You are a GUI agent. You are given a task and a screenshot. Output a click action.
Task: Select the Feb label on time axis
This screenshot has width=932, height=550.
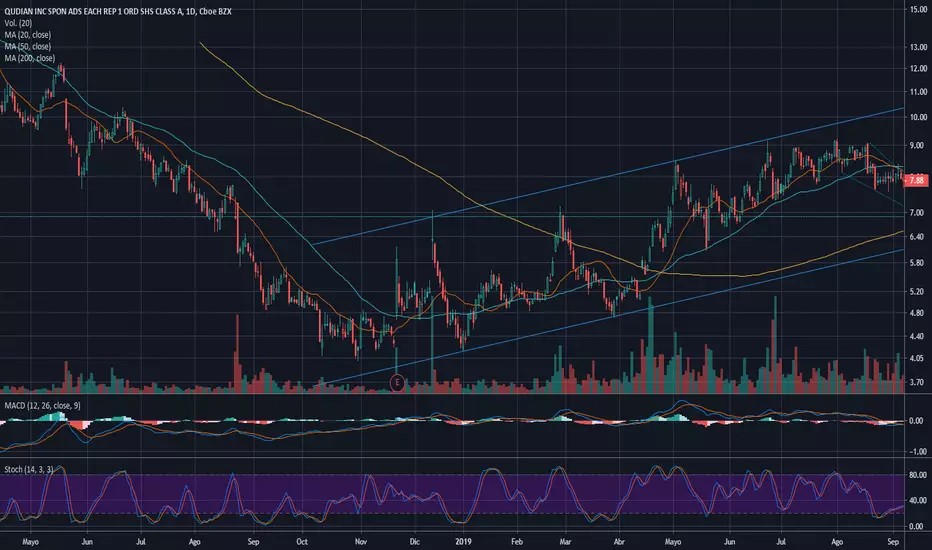pyautogui.click(x=517, y=542)
